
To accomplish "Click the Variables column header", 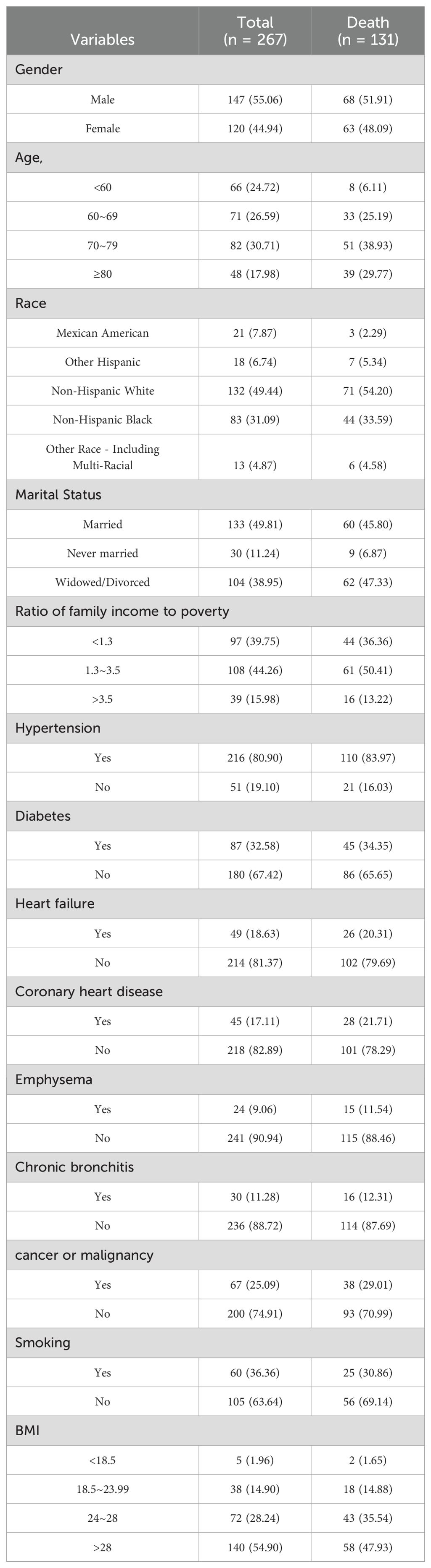I will tap(103, 39).
